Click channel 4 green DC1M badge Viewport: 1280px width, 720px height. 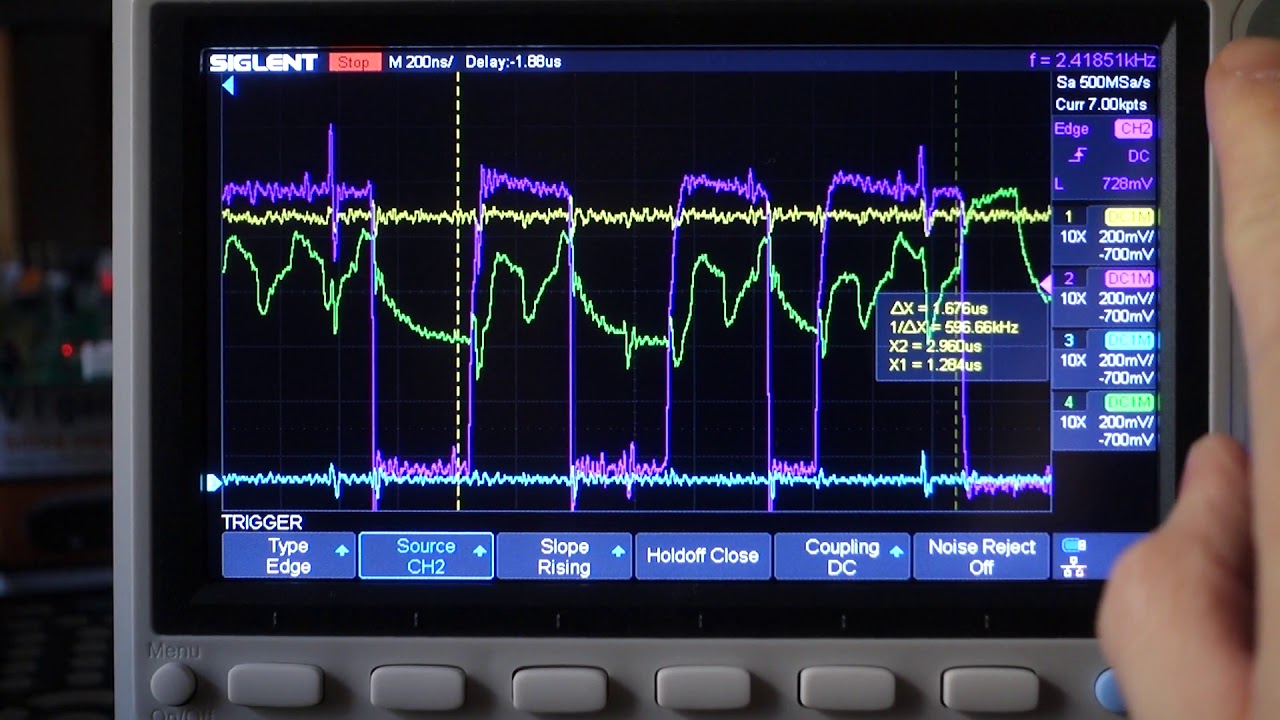pyautogui.click(x=1129, y=403)
